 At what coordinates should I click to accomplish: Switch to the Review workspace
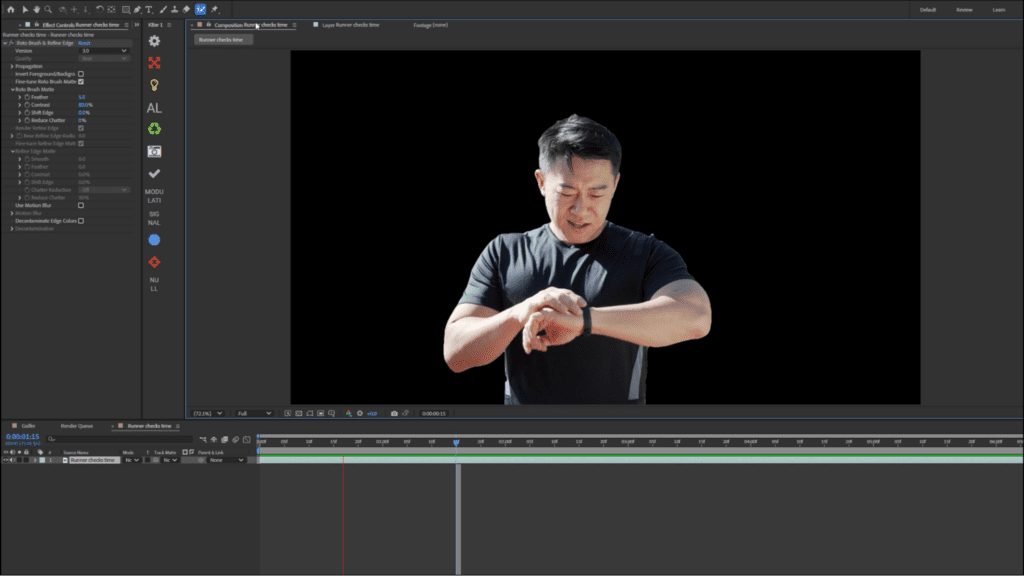964,10
